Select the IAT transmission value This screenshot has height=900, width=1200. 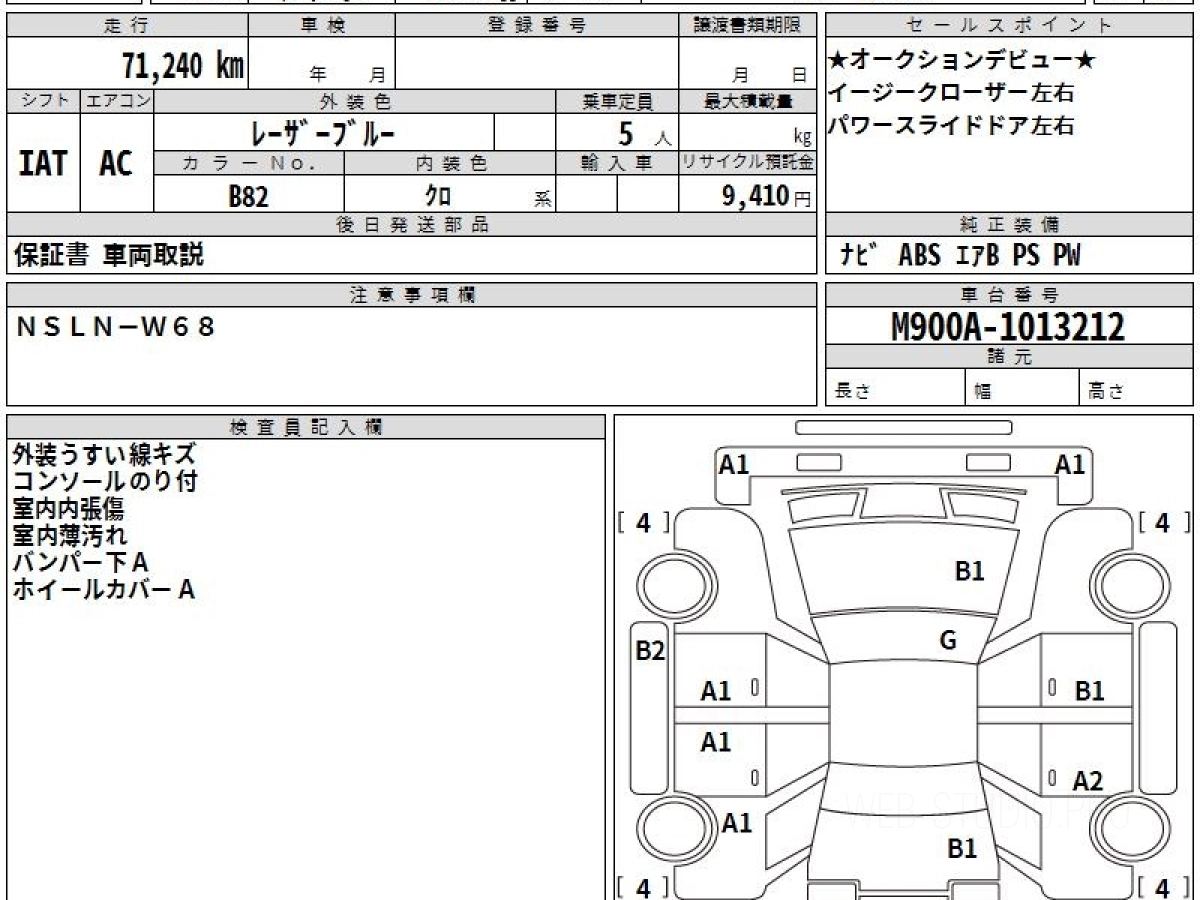click(x=43, y=162)
